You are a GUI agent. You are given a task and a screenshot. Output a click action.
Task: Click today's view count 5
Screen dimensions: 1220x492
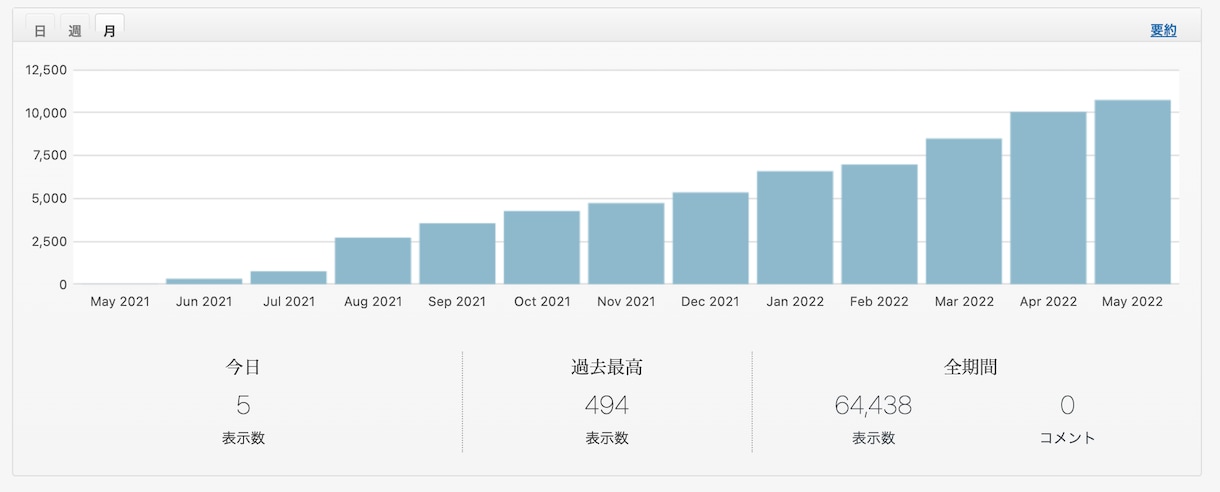click(x=243, y=405)
